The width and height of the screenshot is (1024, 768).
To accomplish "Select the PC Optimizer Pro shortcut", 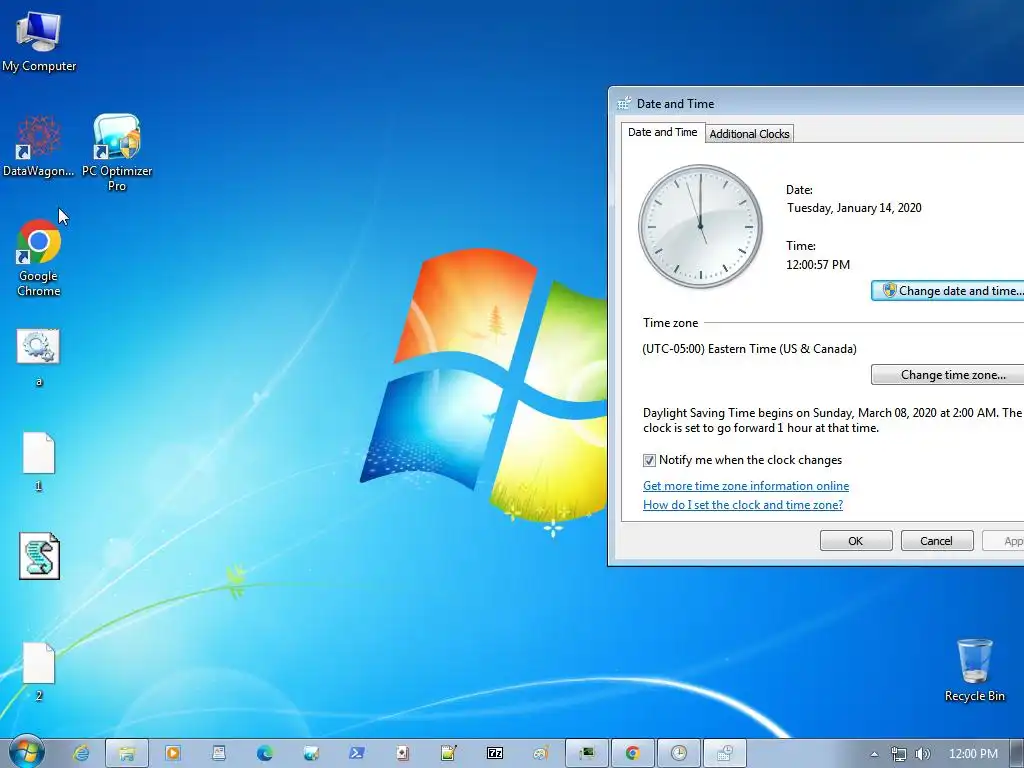I will (x=117, y=153).
